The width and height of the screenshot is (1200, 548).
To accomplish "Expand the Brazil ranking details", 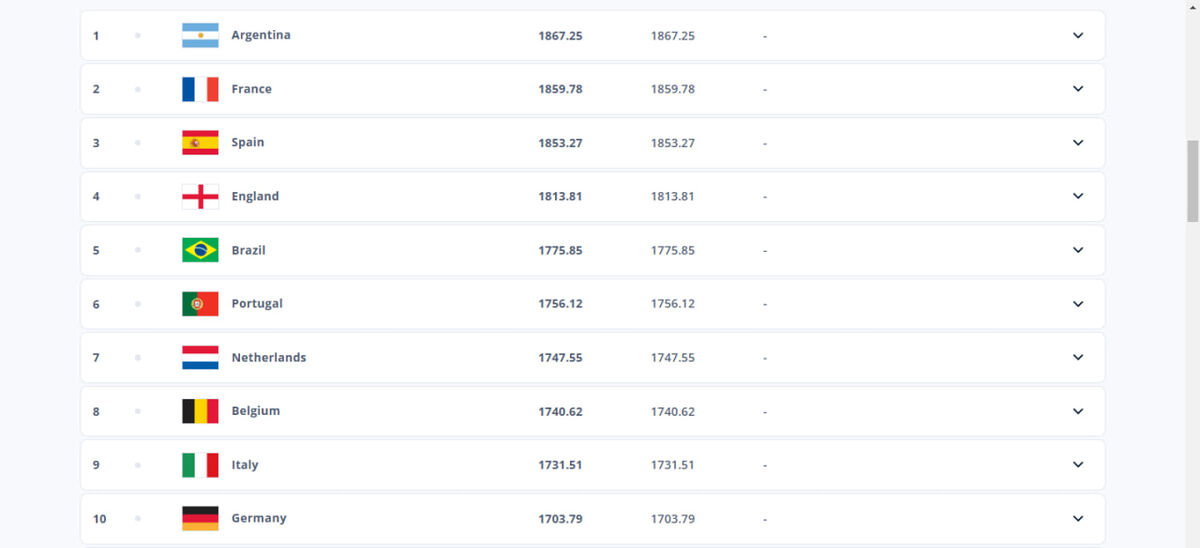I will coord(1078,250).
